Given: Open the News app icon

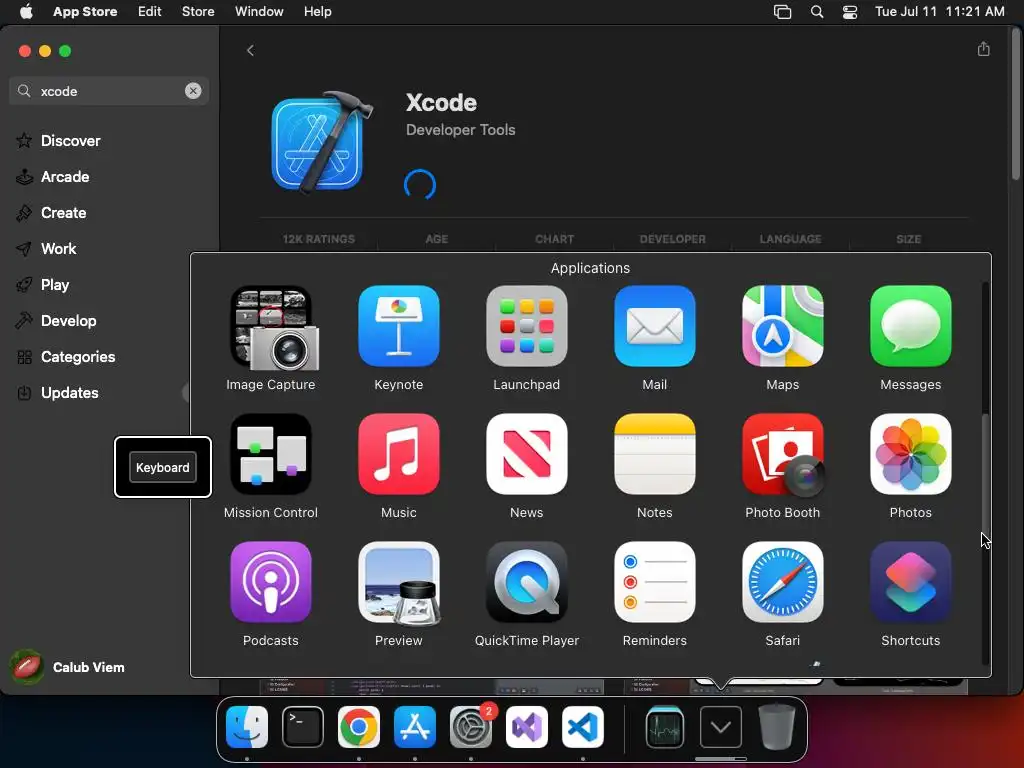Looking at the screenshot, I should pyautogui.click(x=526, y=455).
